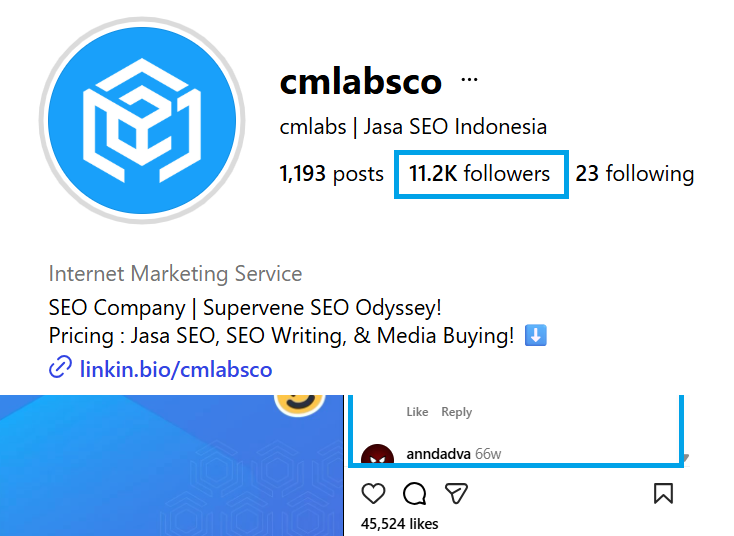Open comments via speech bubble icon
Screen dimensions: 734x536
click(415, 493)
